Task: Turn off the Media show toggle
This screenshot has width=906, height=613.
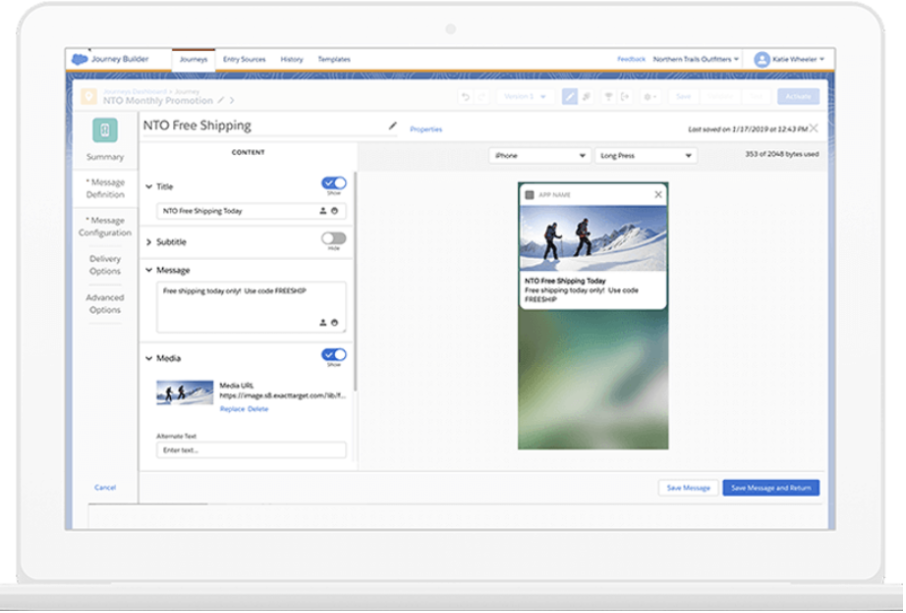Action: pyautogui.click(x=334, y=355)
